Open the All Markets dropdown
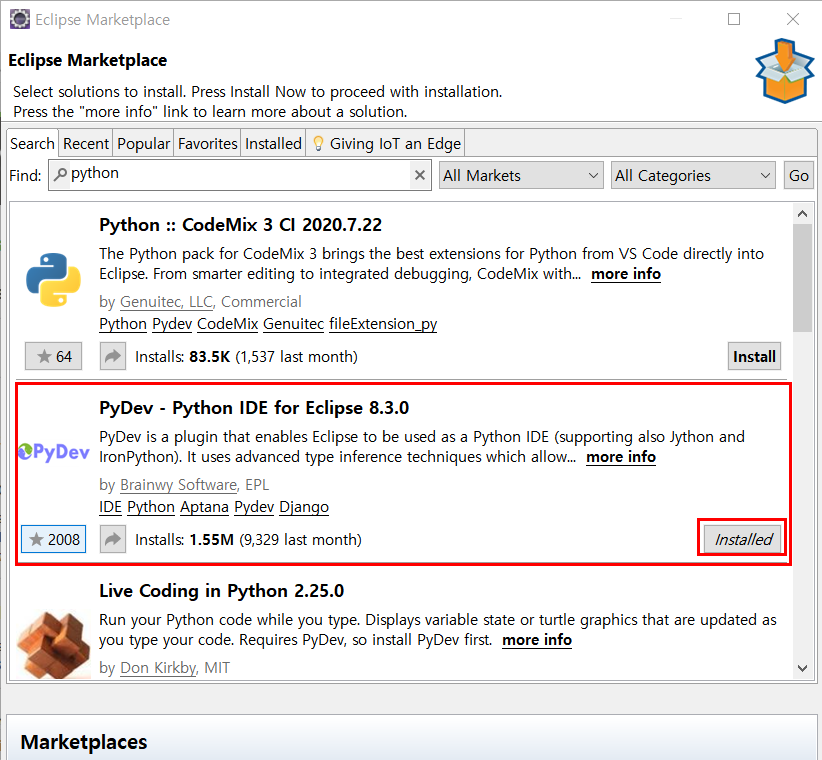Viewport: 822px width, 760px height. pos(521,176)
